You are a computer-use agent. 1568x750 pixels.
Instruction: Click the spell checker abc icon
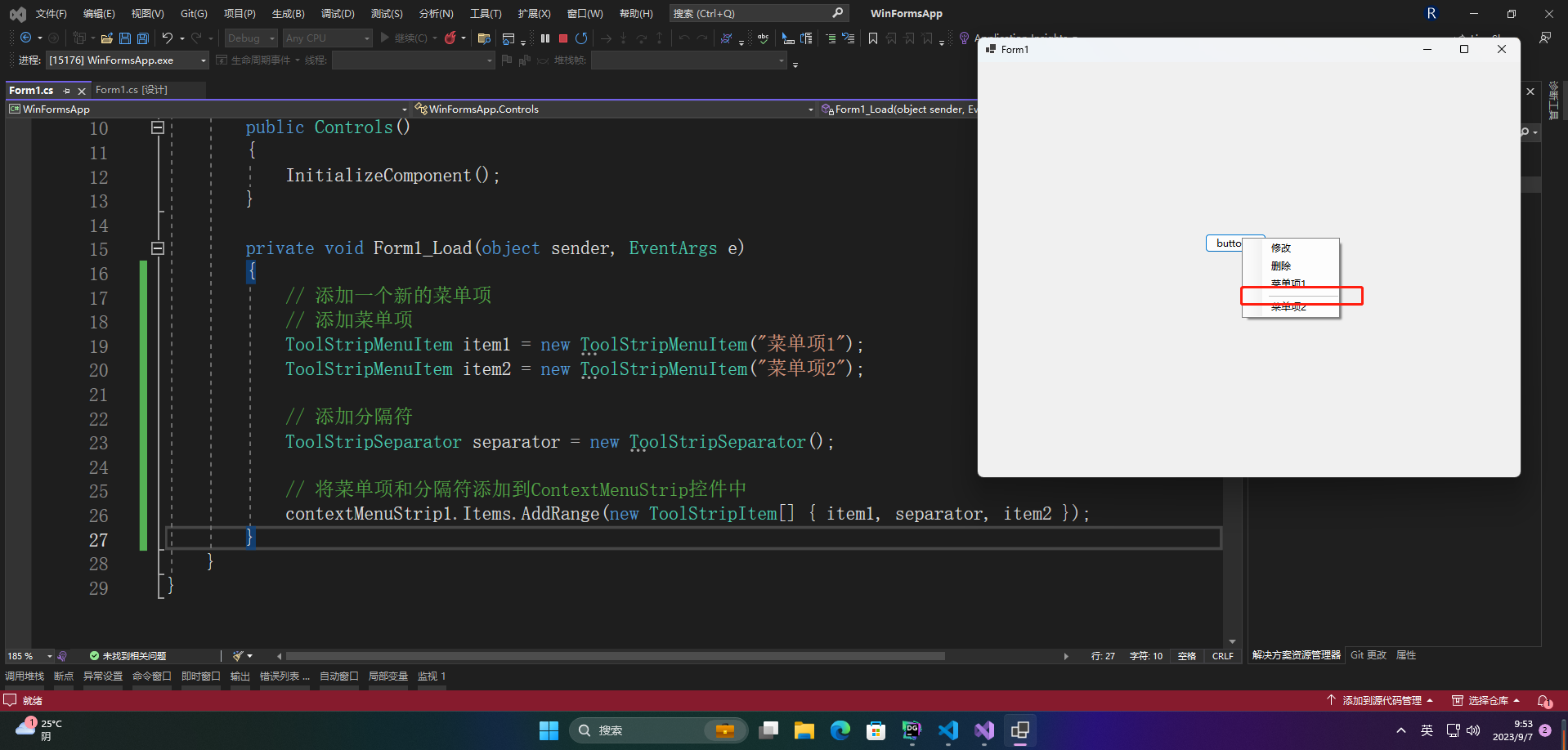(763, 38)
